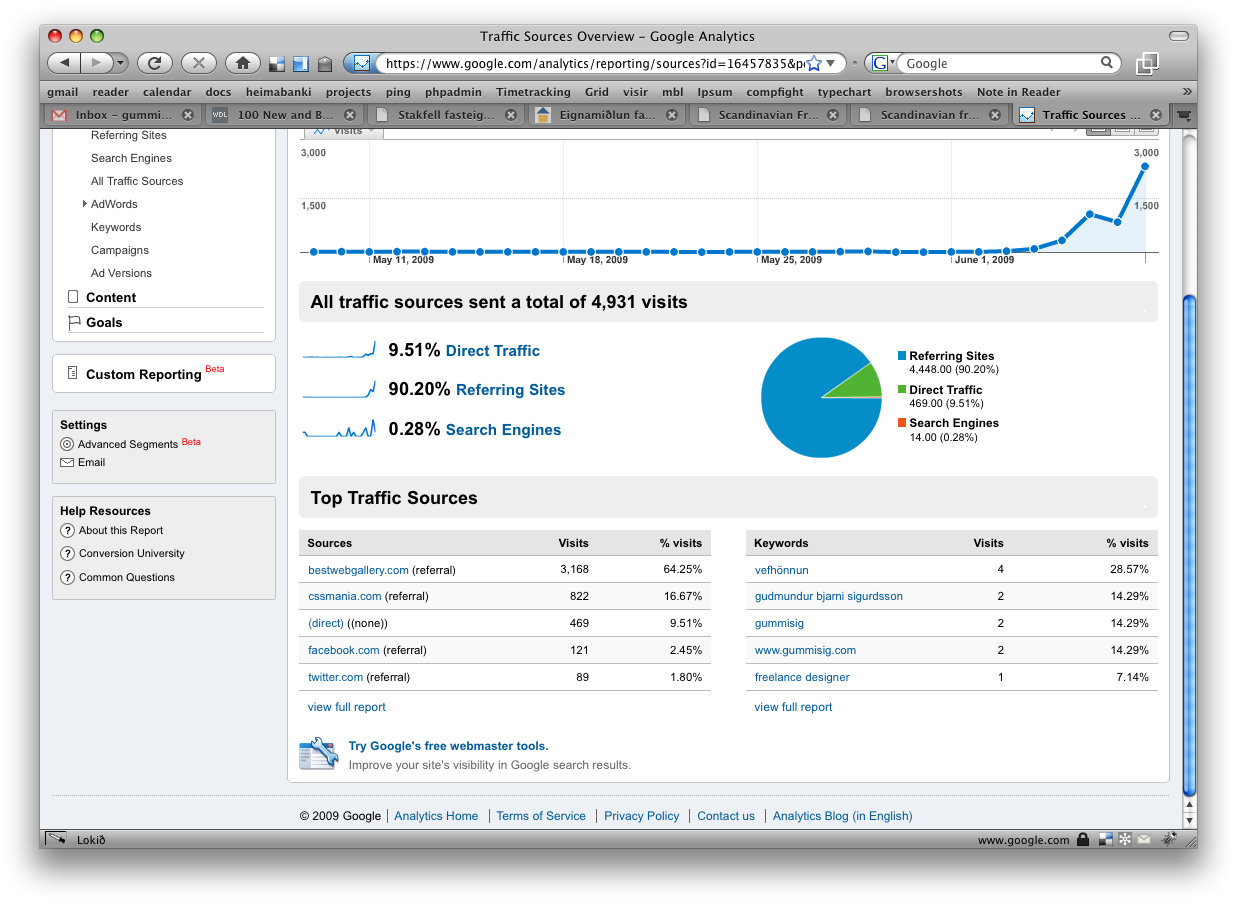Screen dimensions: 1237x903
Task: Open Campaigns in sidebar
Action: (120, 250)
